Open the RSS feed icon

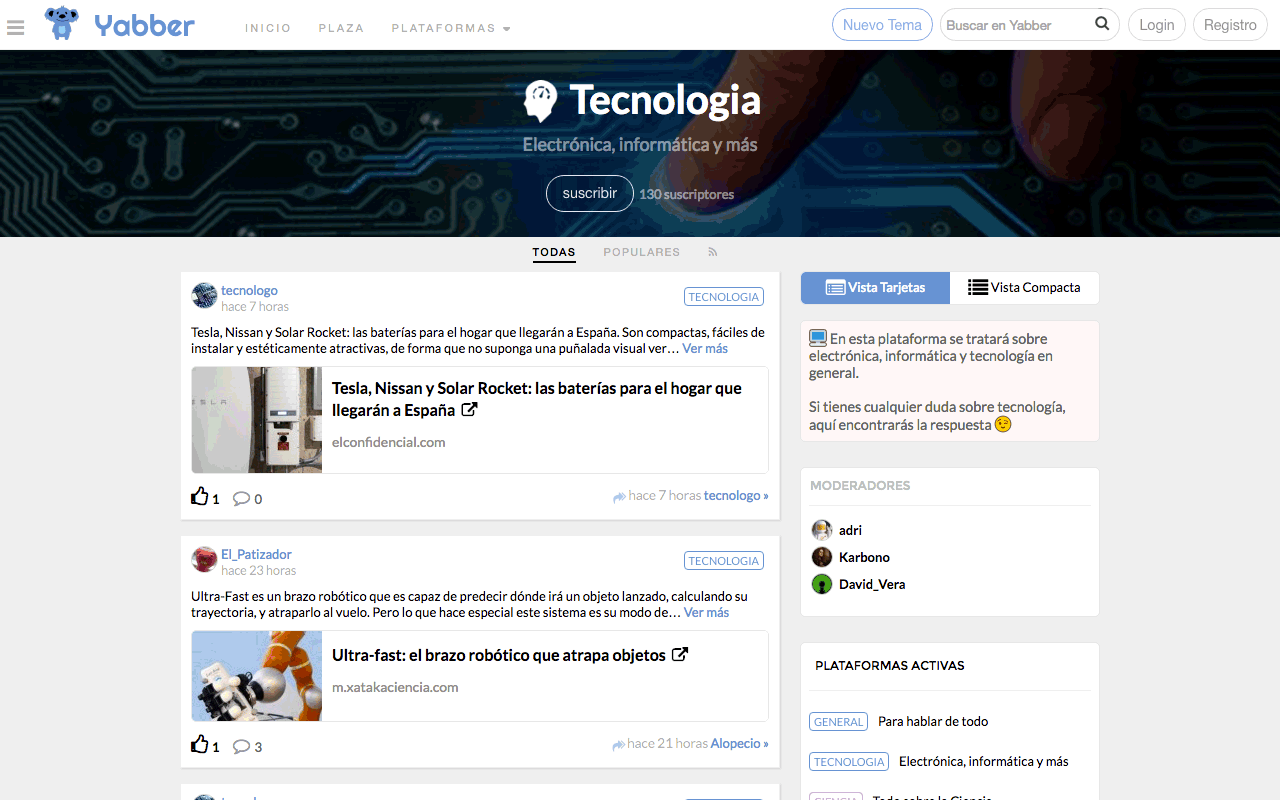(713, 252)
